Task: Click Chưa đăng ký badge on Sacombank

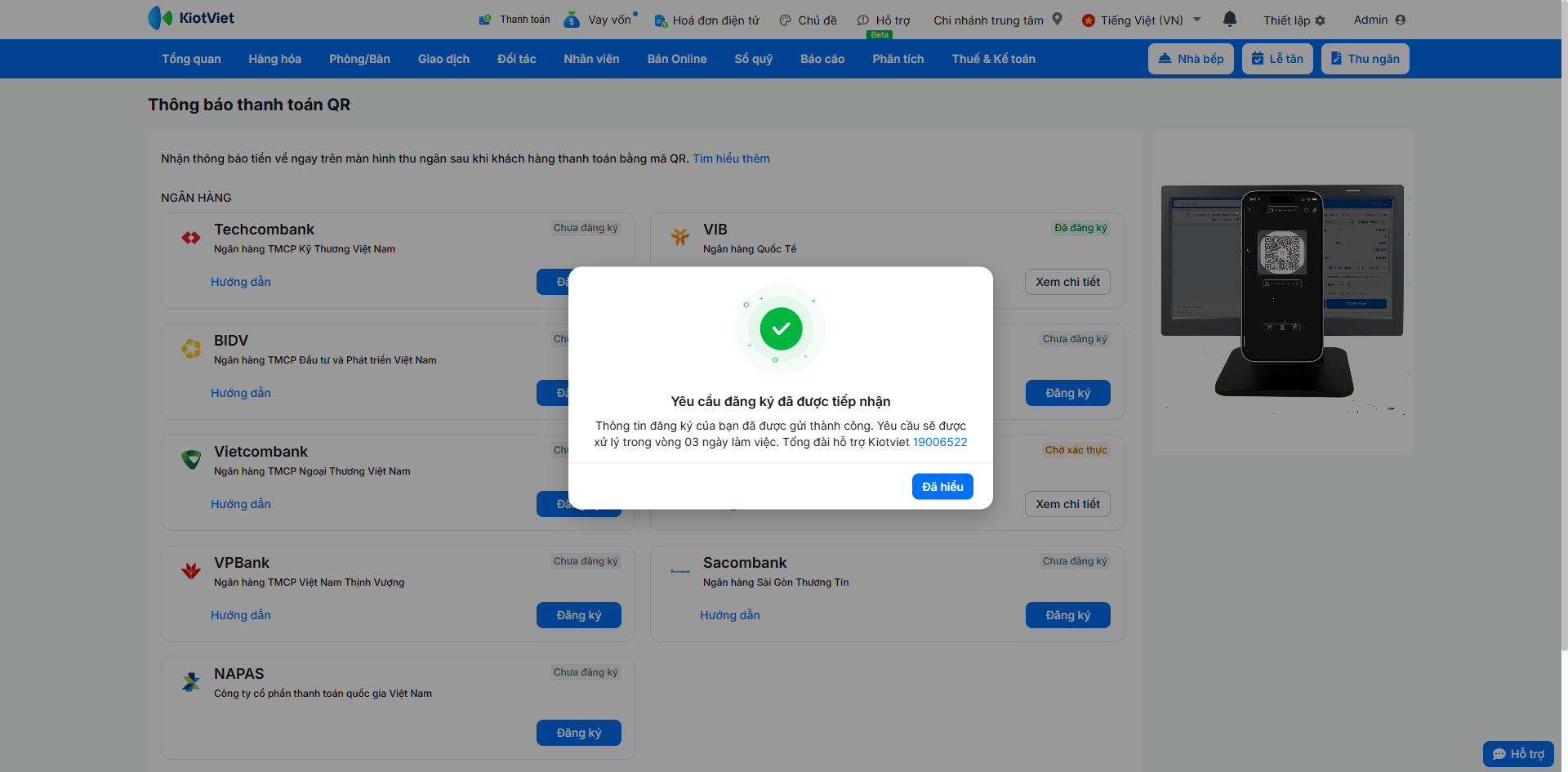Action: (x=1075, y=561)
